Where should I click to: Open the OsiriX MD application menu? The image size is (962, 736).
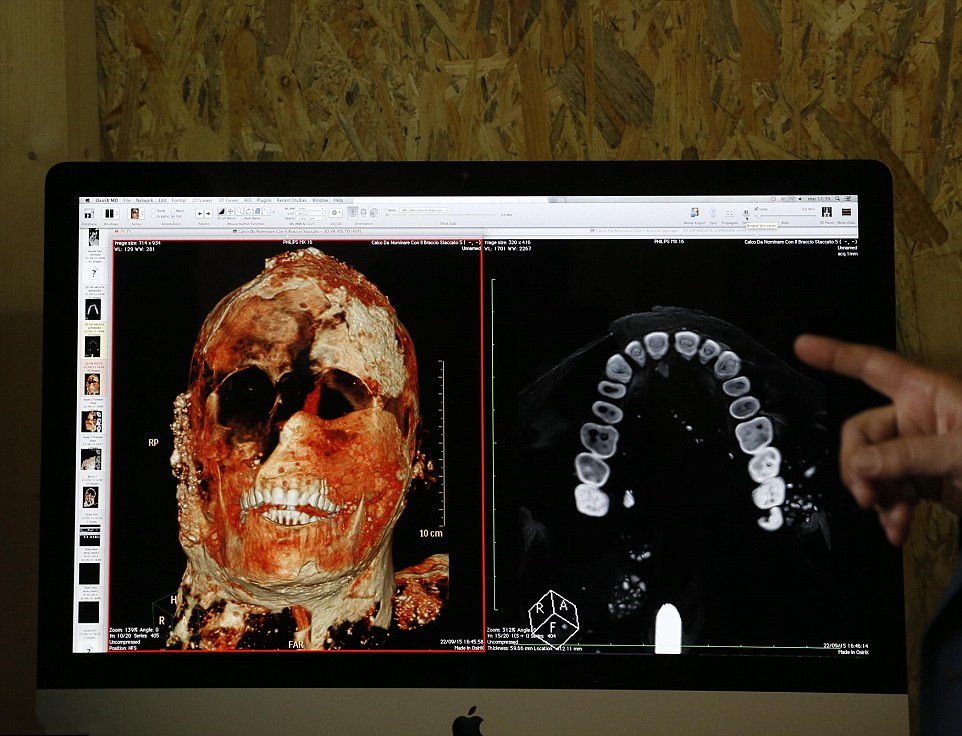pyautogui.click(x=107, y=200)
